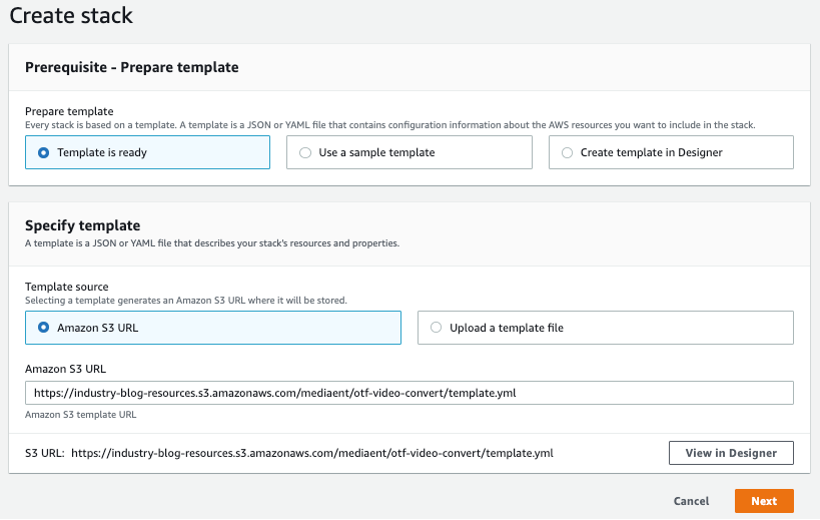The width and height of the screenshot is (820, 520).
Task: Choose "Use a sample template" radio option
Action: 305,153
